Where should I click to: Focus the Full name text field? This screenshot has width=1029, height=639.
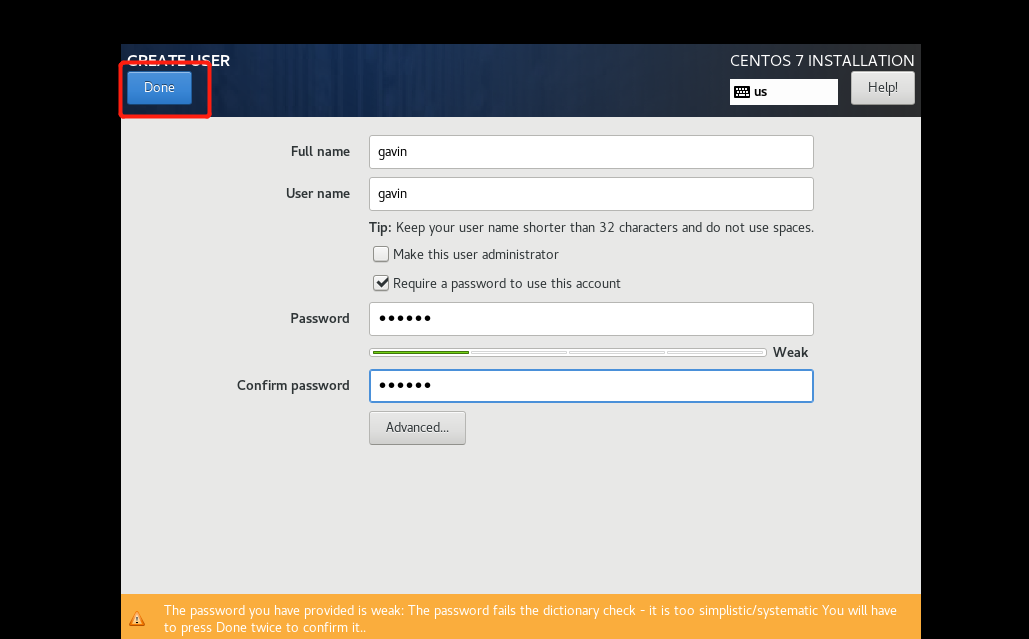click(x=590, y=152)
